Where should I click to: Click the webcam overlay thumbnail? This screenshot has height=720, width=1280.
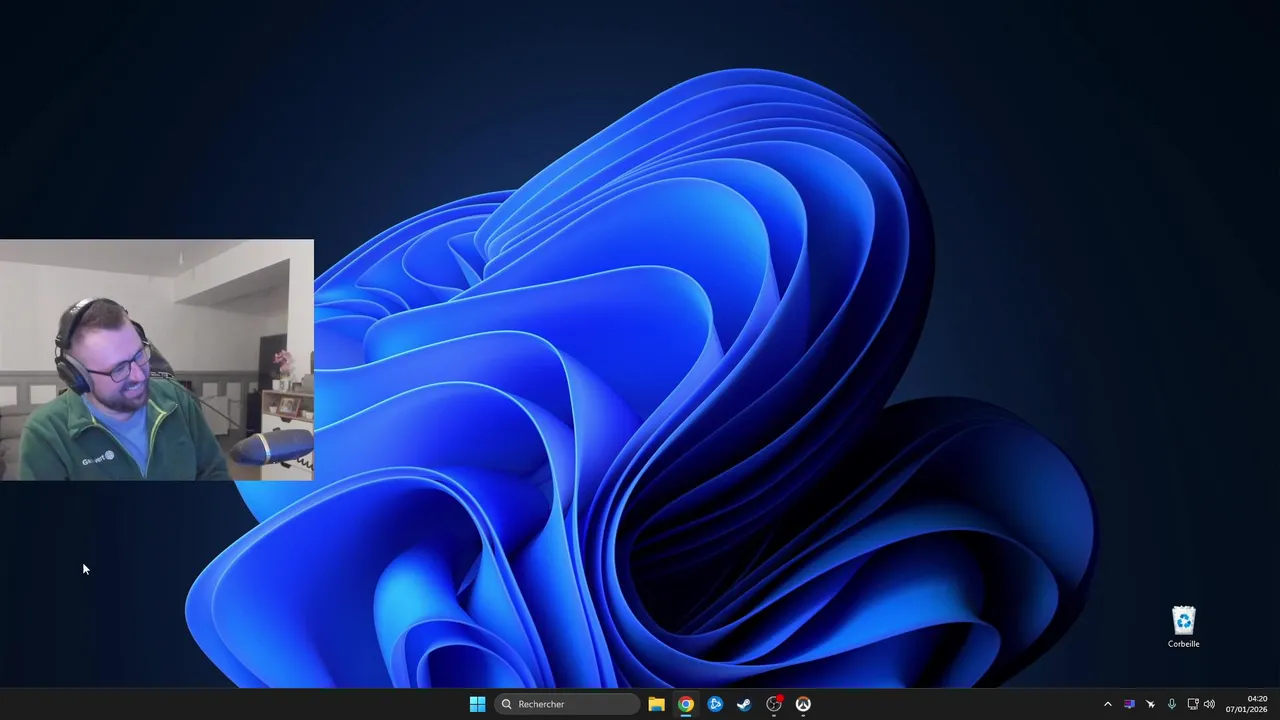157,360
